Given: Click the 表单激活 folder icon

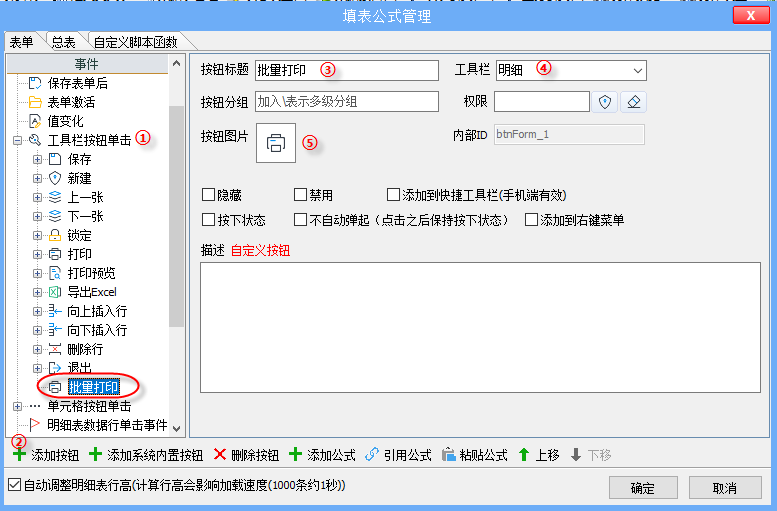Looking at the screenshot, I should tap(35, 102).
